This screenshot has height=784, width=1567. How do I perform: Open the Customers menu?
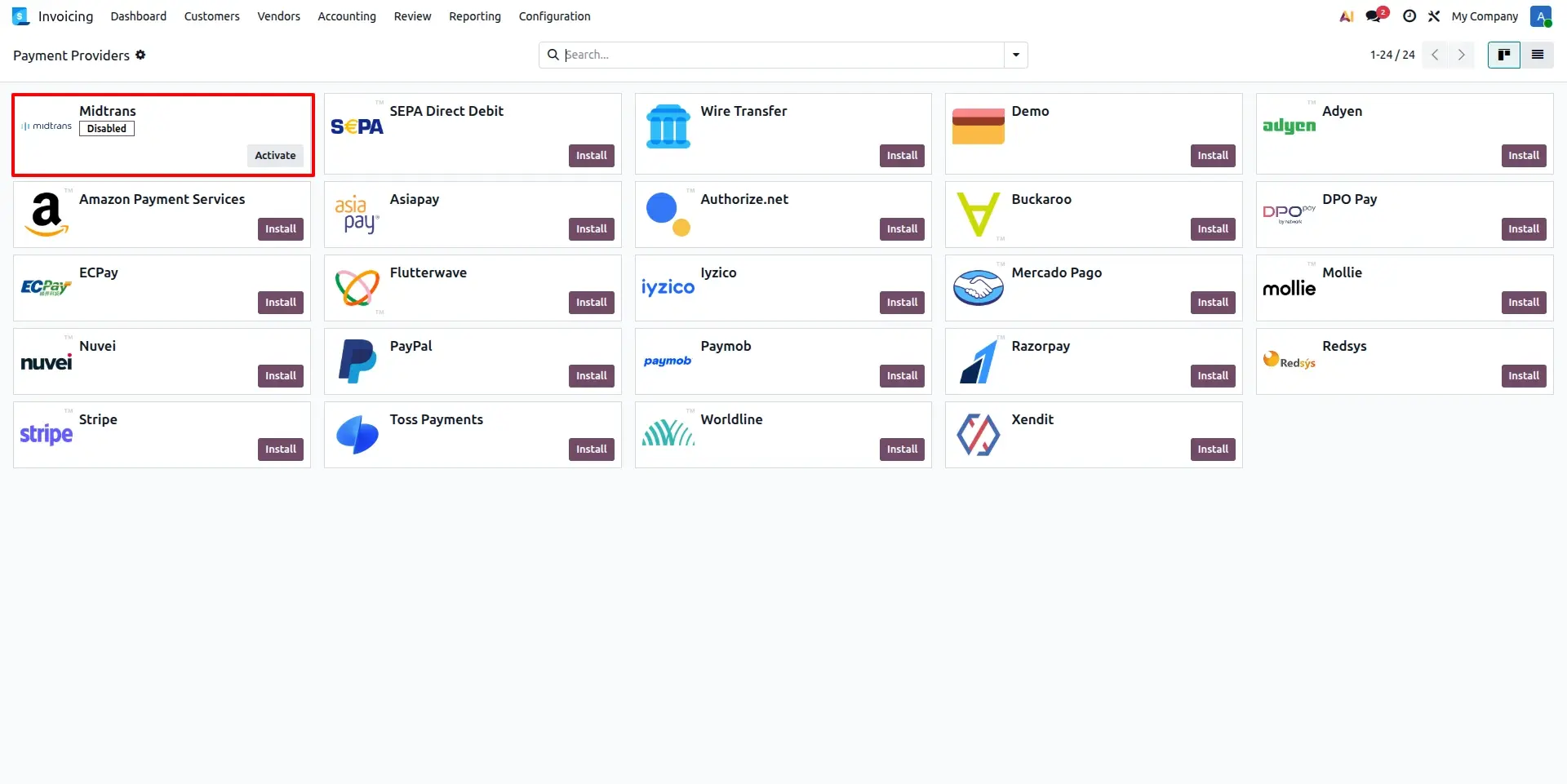[x=212, y=16]
